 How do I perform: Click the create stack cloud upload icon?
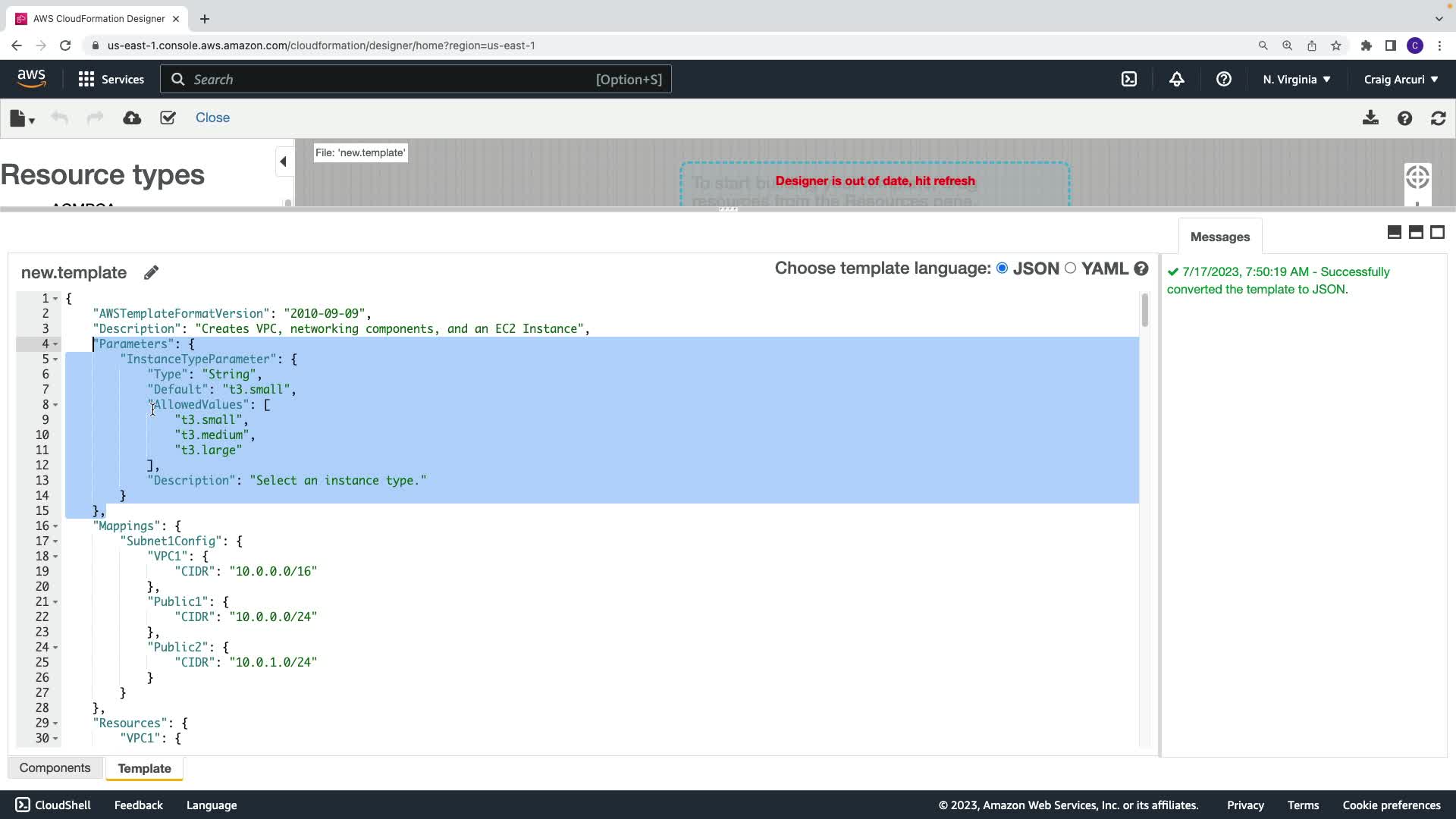click(x=132, y=118)
